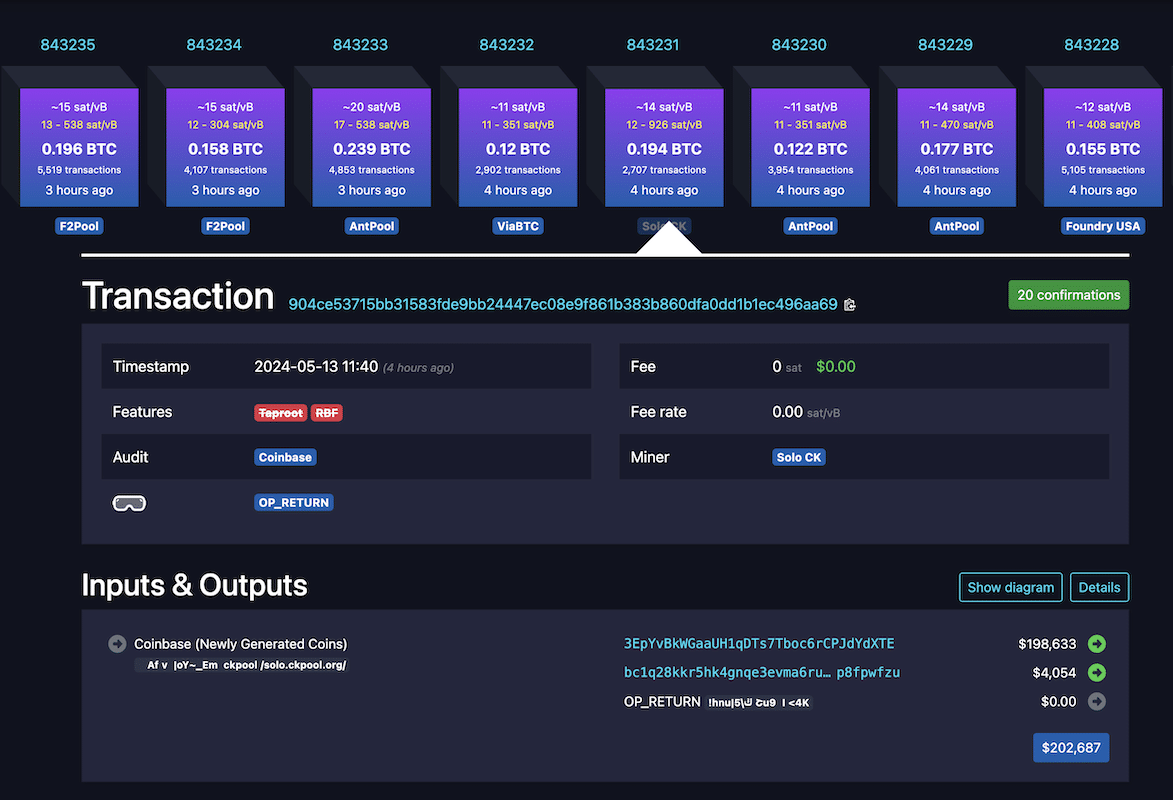1173x800 pixels.
Task: Click the Taproot feature badge
Action: [280, 412]
